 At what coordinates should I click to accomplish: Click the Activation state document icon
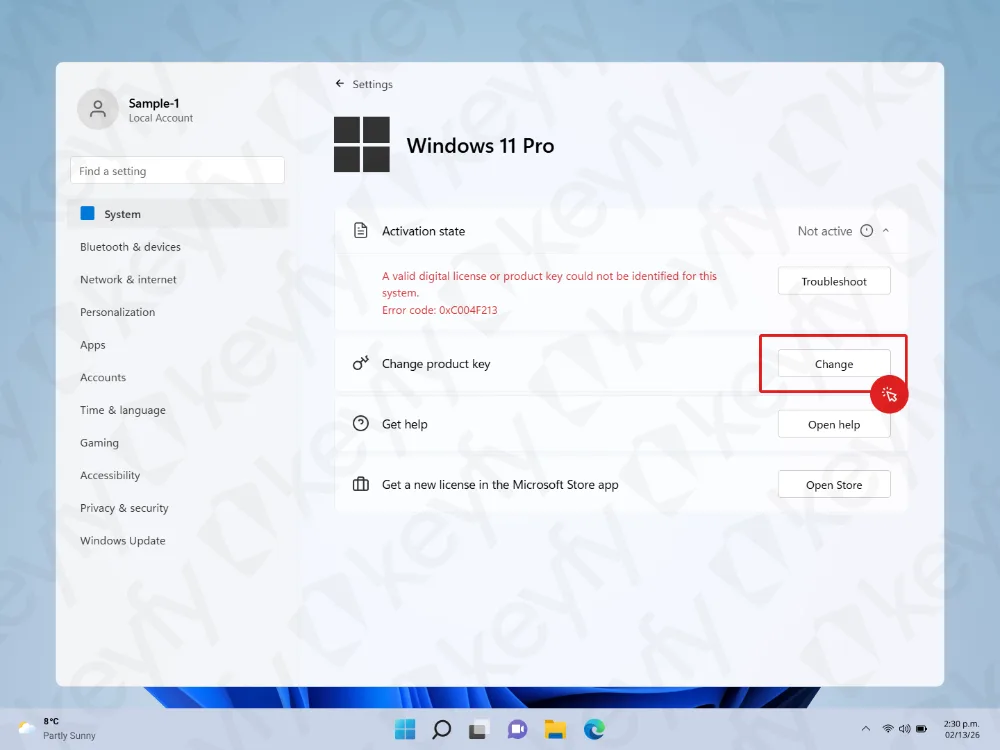[x=360, y=230]
